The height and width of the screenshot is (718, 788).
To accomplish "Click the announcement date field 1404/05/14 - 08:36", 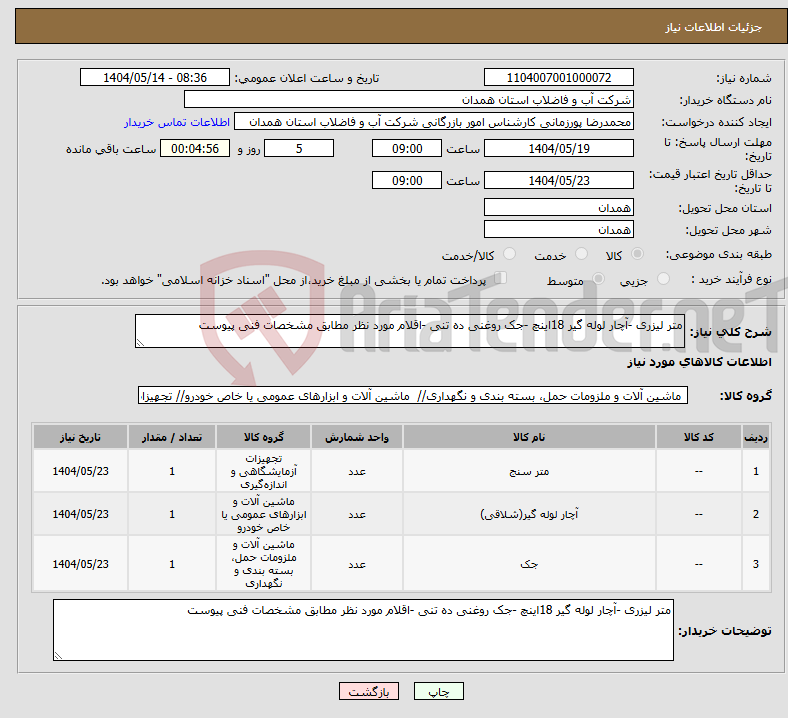I will 155,78.
